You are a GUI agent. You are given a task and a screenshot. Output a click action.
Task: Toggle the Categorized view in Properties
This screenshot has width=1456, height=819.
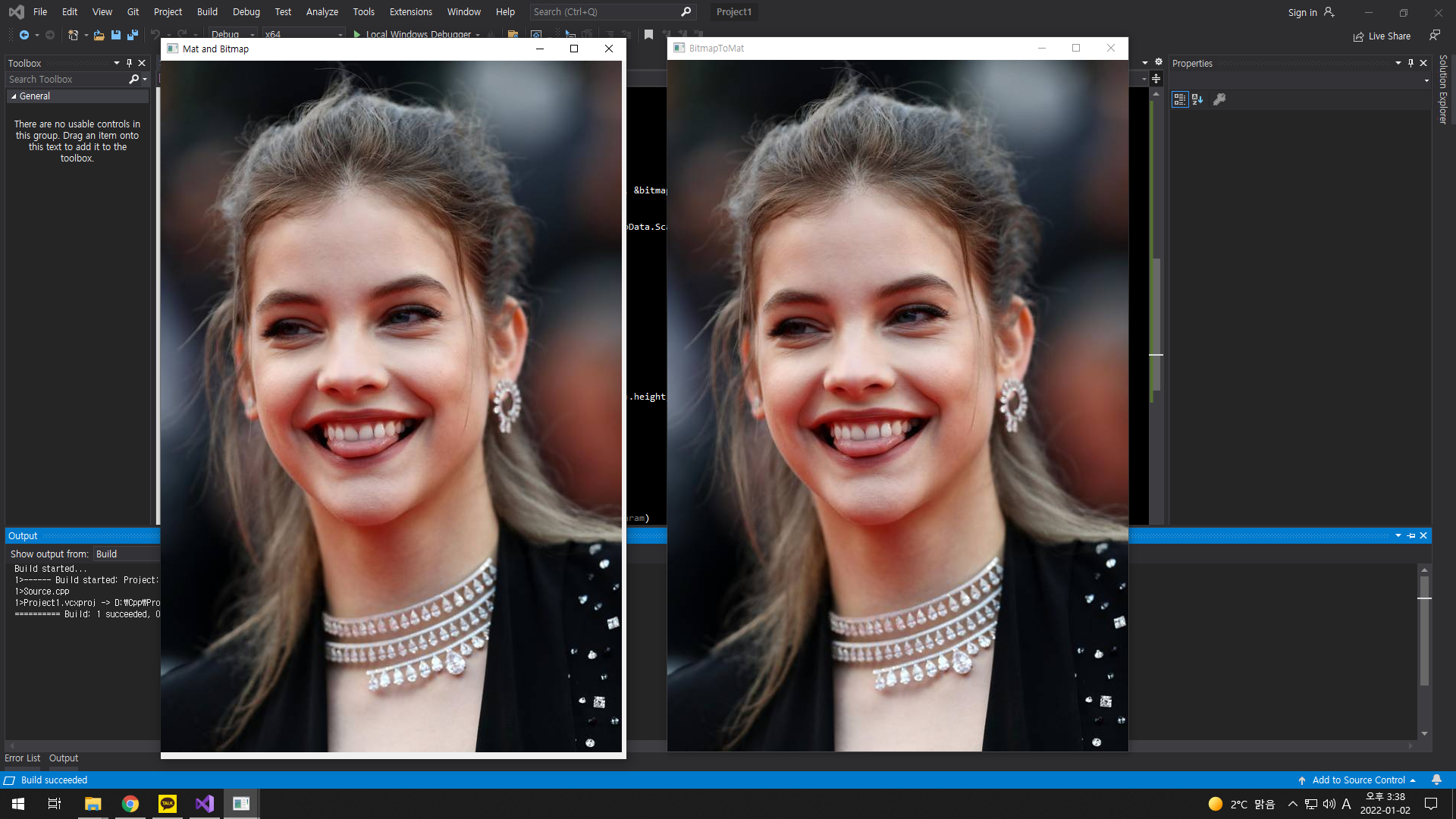1179,99
